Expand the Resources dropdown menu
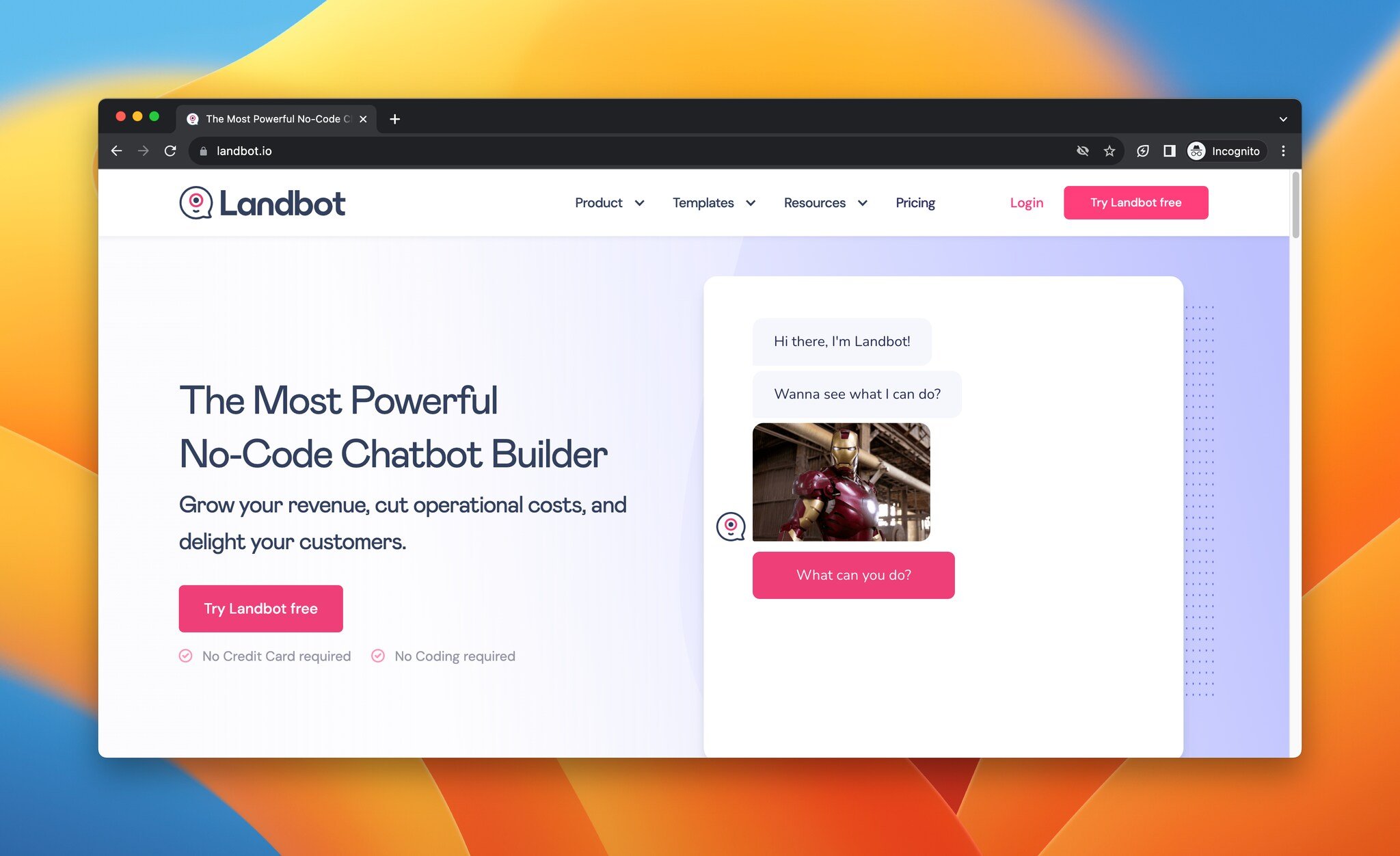 [x=825, y=203]
